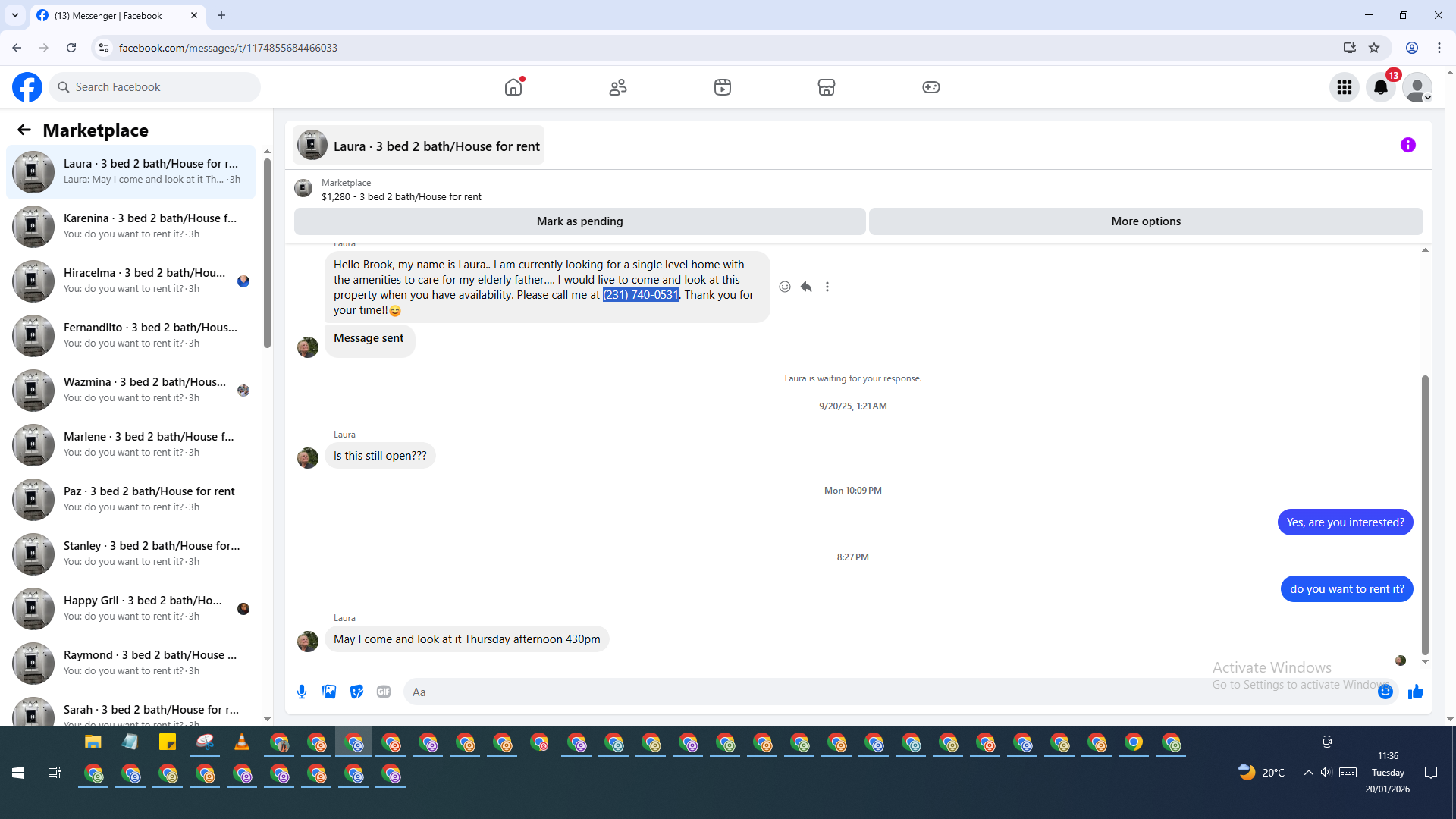
Task: Click the highlighted phone number (231) 740-0531
Action: tap(641, 295)
